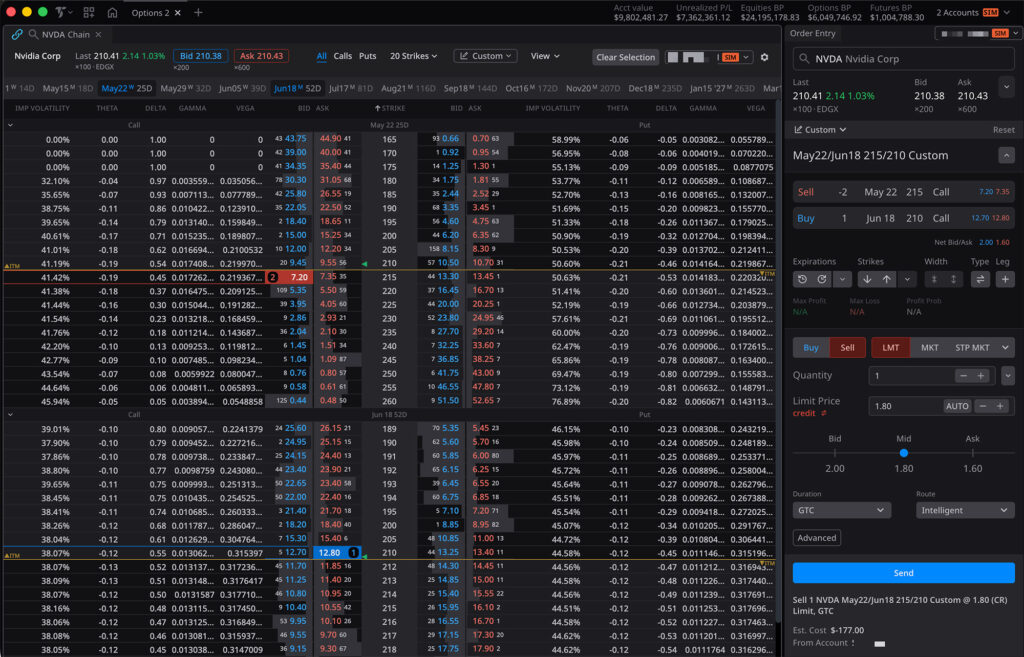Image resolution: width=1024 pixels, height=657 pixels.
Task: Open the 20 Strikes dropdown
Action: coord(413,56)
